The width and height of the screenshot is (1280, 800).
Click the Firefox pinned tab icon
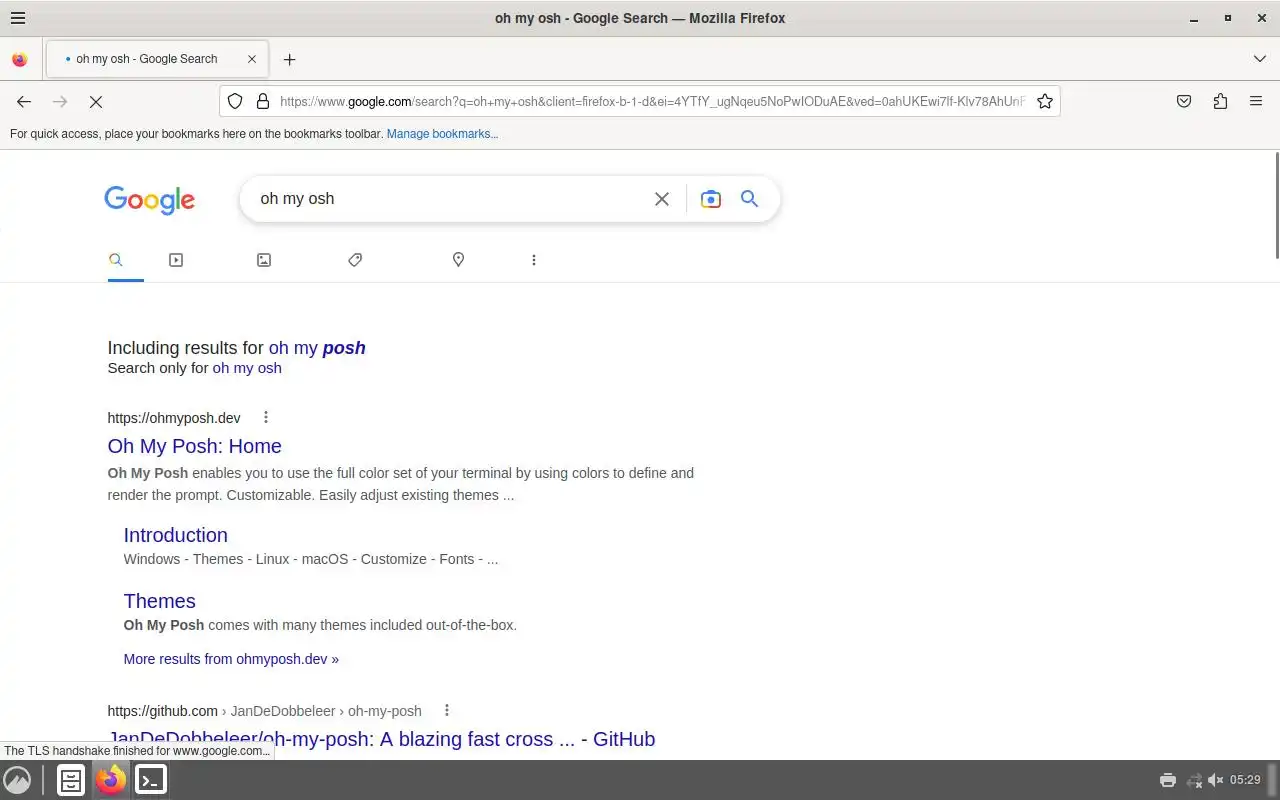tap(19, 59)
